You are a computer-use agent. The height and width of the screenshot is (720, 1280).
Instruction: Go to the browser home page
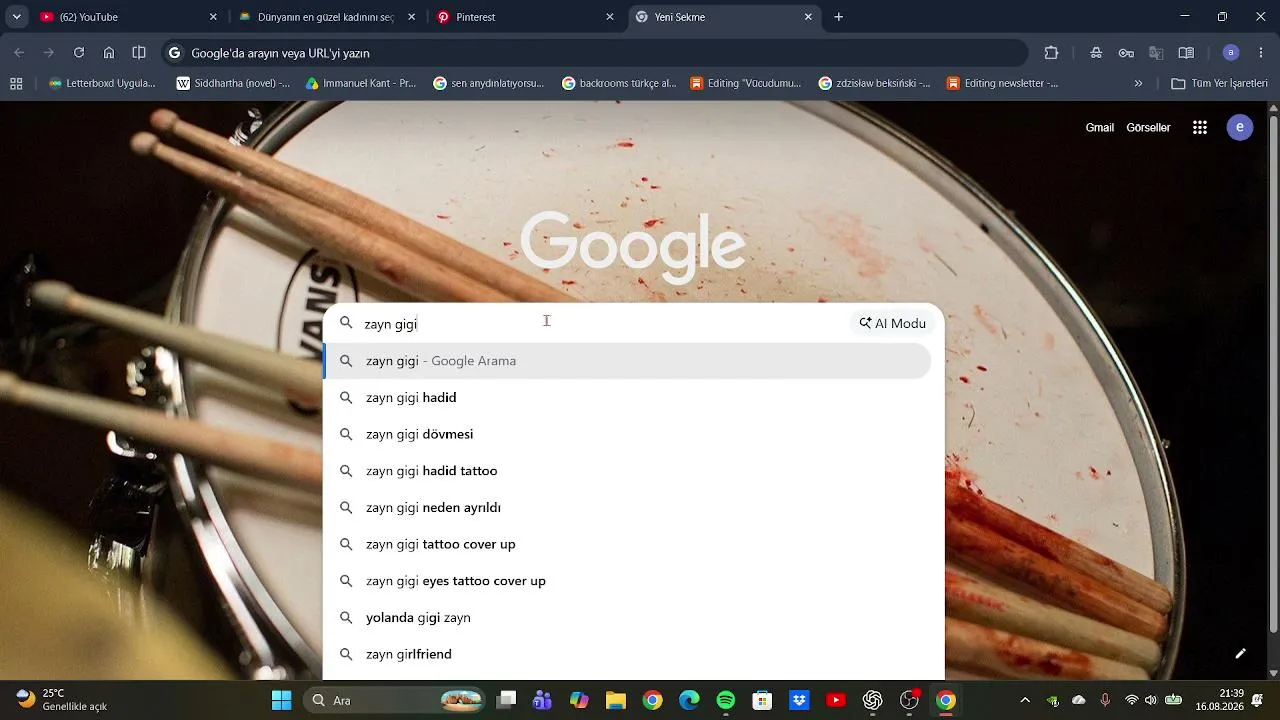pos(109,53)
